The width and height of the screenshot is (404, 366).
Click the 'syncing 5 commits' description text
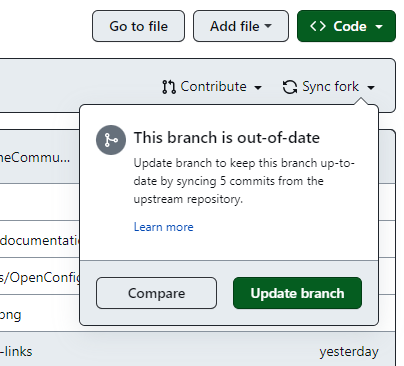(x=226, y=181)
